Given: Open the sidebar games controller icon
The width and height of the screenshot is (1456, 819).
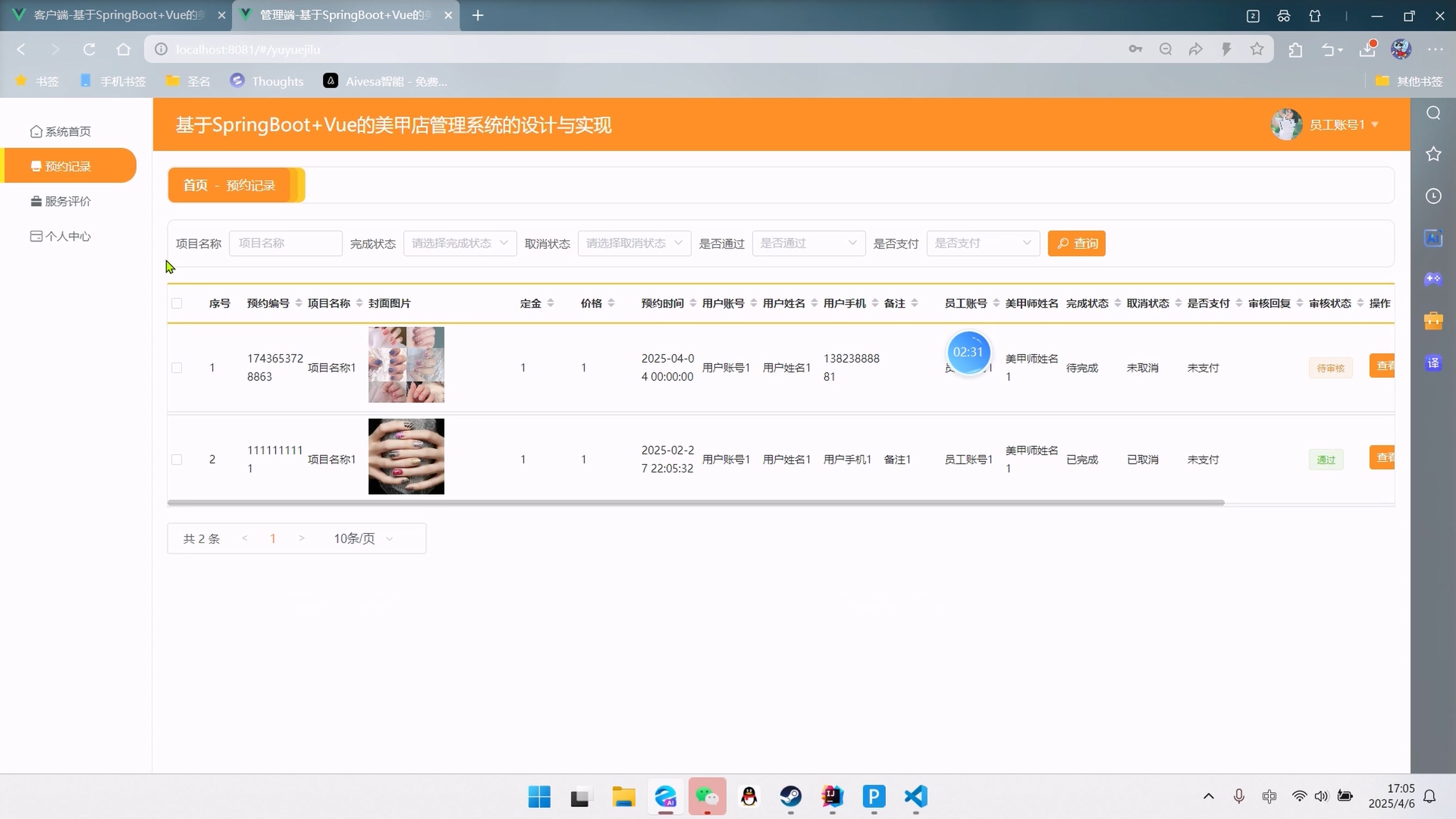Looking at the screenshot, I should tap(1433, 279).
